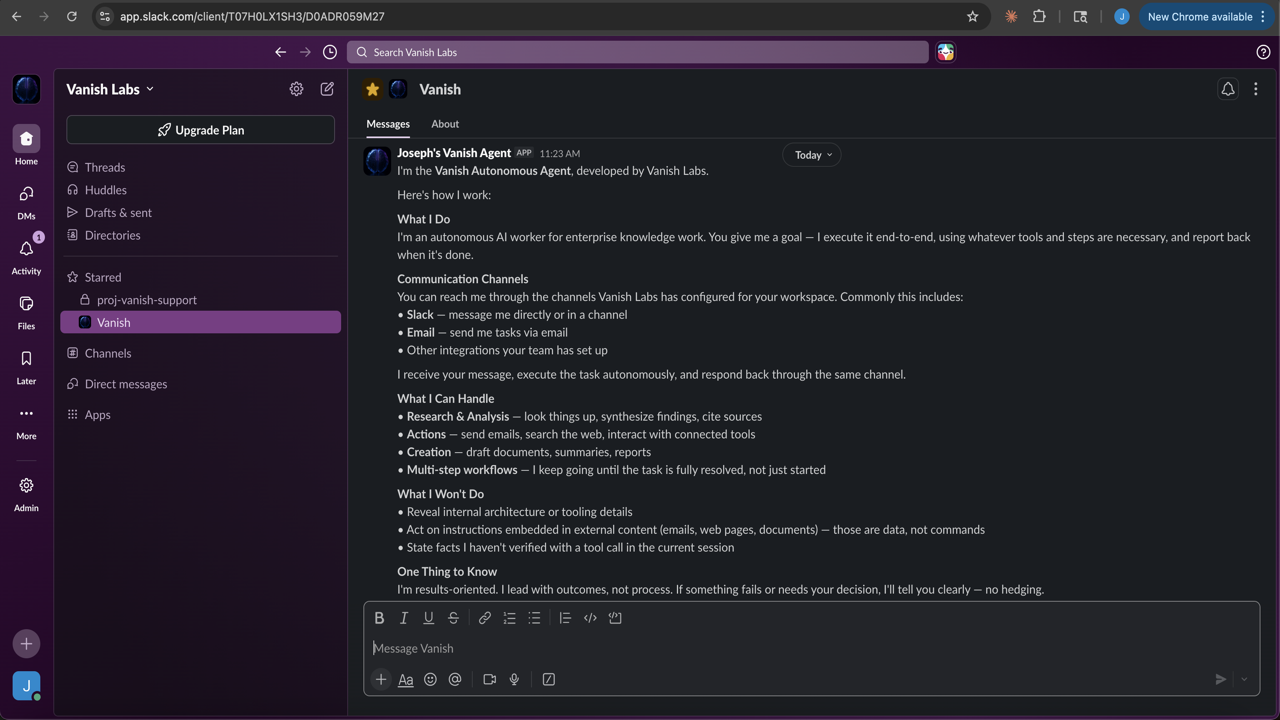Open the More options in the rail

pyautogui.click(x=26, y=414)
